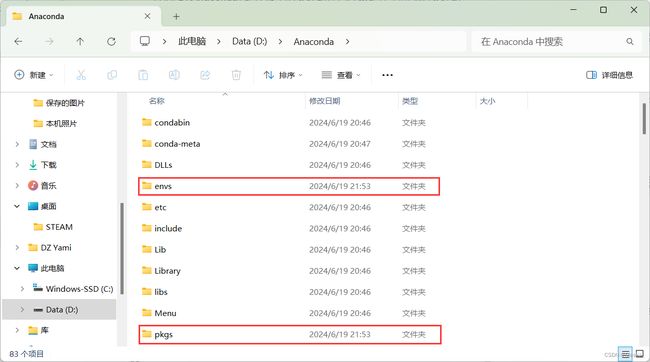Switch to details list view icon
This screenshot has width=650, height=362.
[626, 354]
